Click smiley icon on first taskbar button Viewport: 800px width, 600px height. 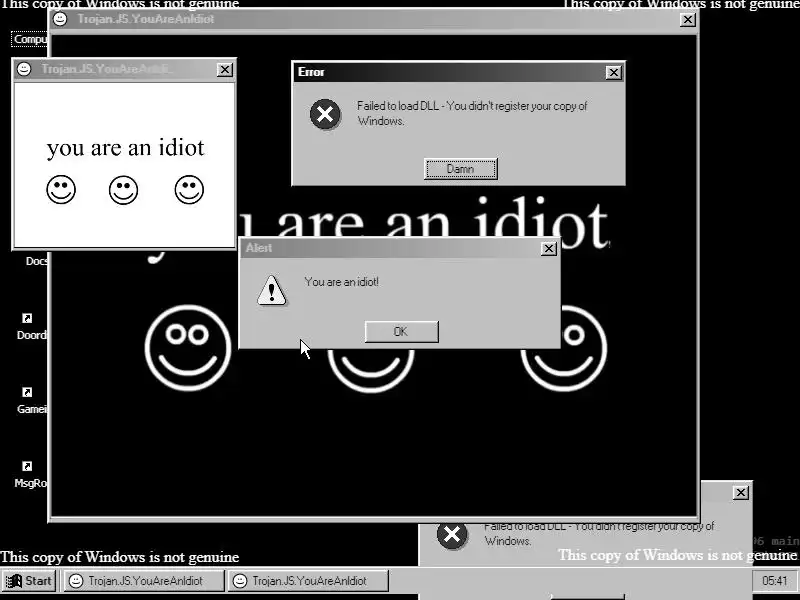[76, 581]
